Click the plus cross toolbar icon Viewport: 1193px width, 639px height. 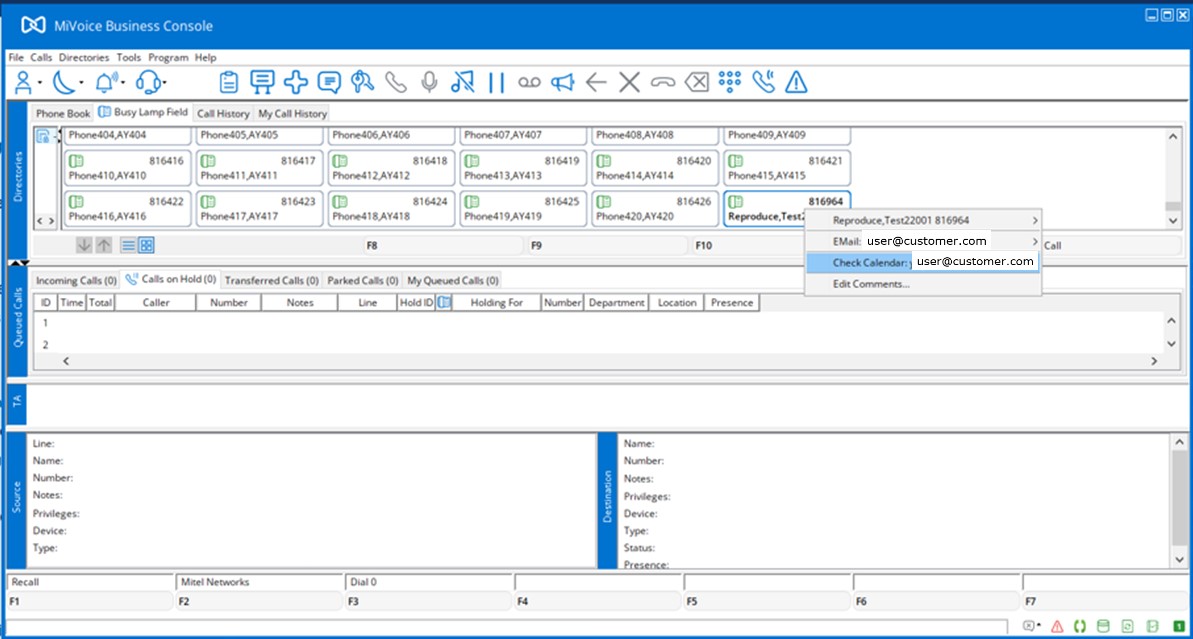[x=295, y=82]
